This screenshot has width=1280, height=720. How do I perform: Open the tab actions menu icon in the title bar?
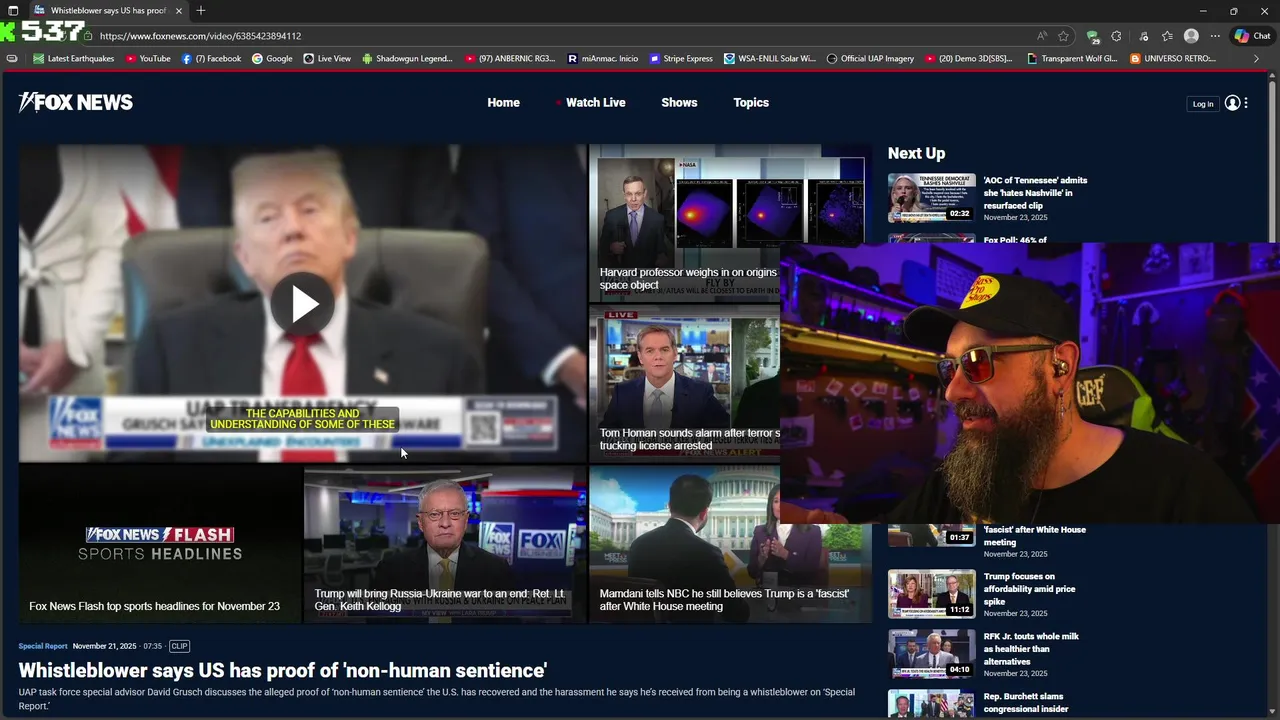12,10
